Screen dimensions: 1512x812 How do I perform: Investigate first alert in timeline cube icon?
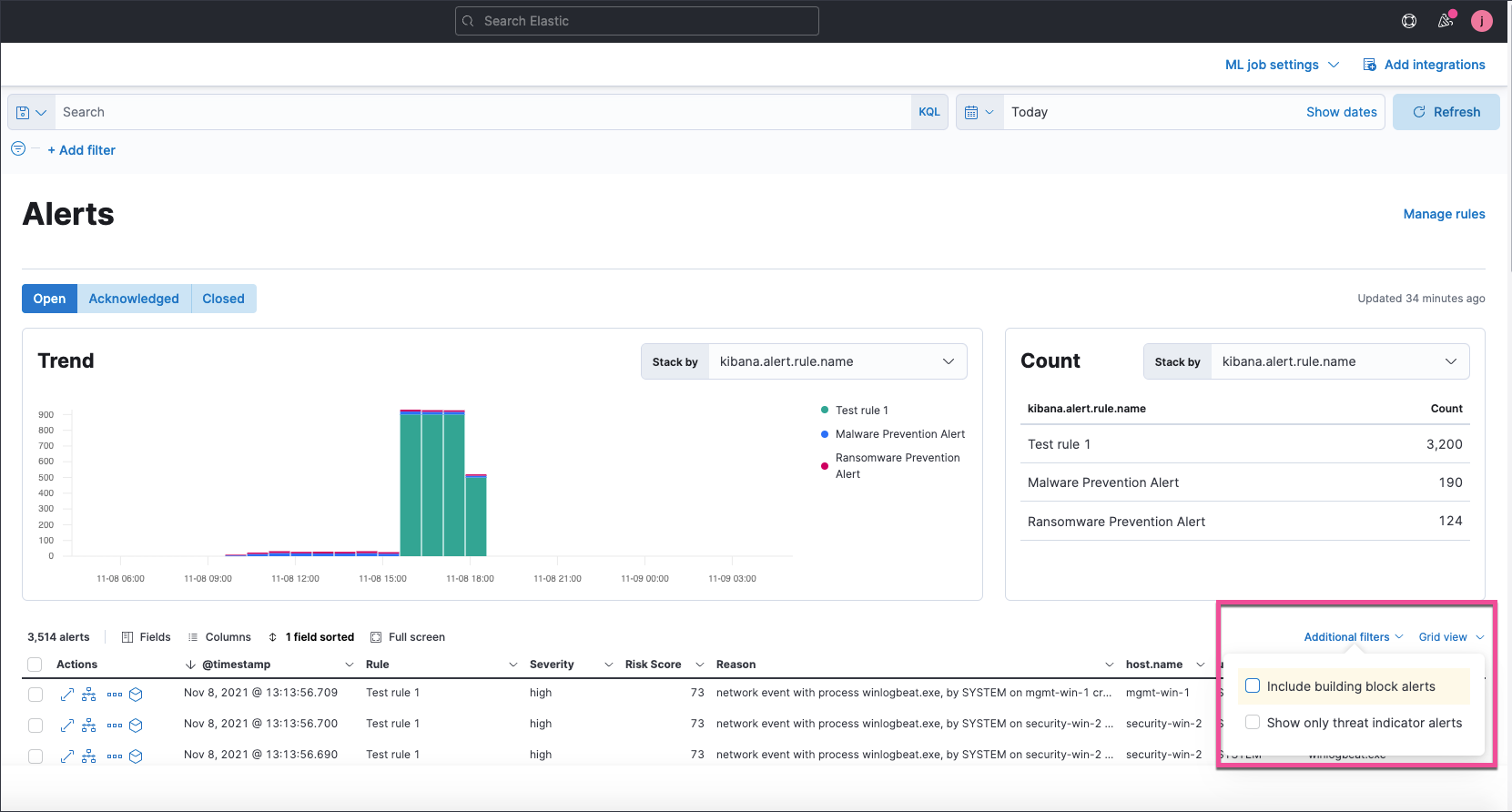tap(136, 695)
